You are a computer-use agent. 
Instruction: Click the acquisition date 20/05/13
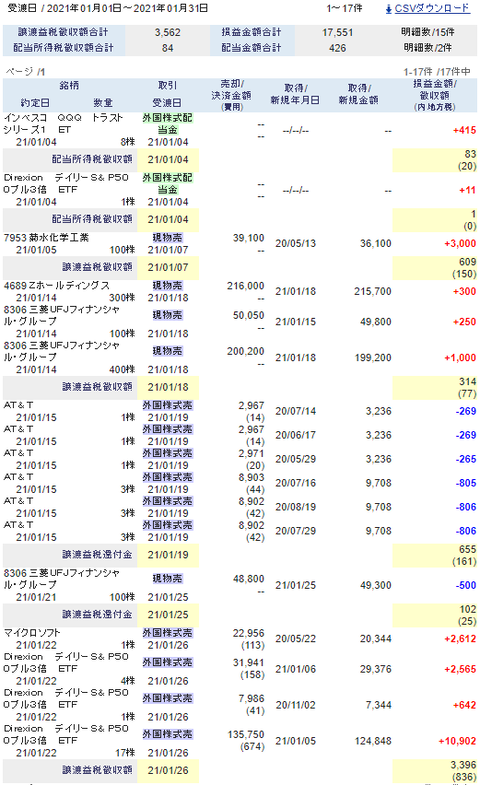click(295, 244)
